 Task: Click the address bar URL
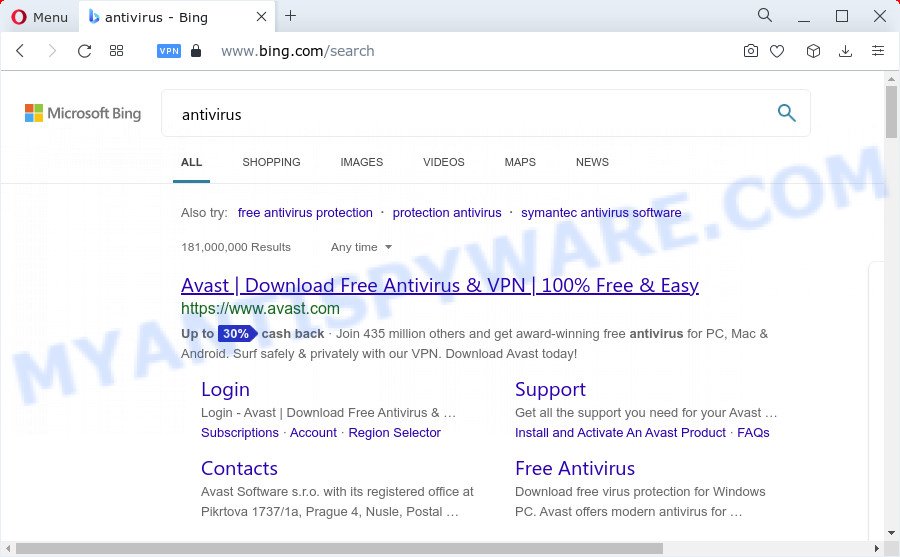[x=297, y=51]
